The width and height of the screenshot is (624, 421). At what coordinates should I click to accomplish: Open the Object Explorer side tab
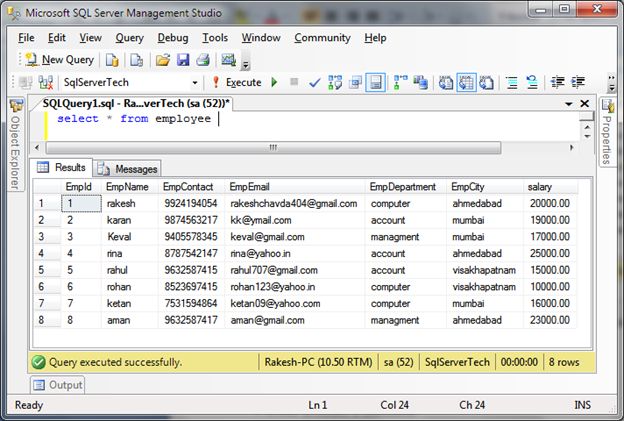(x=16, y=144)
